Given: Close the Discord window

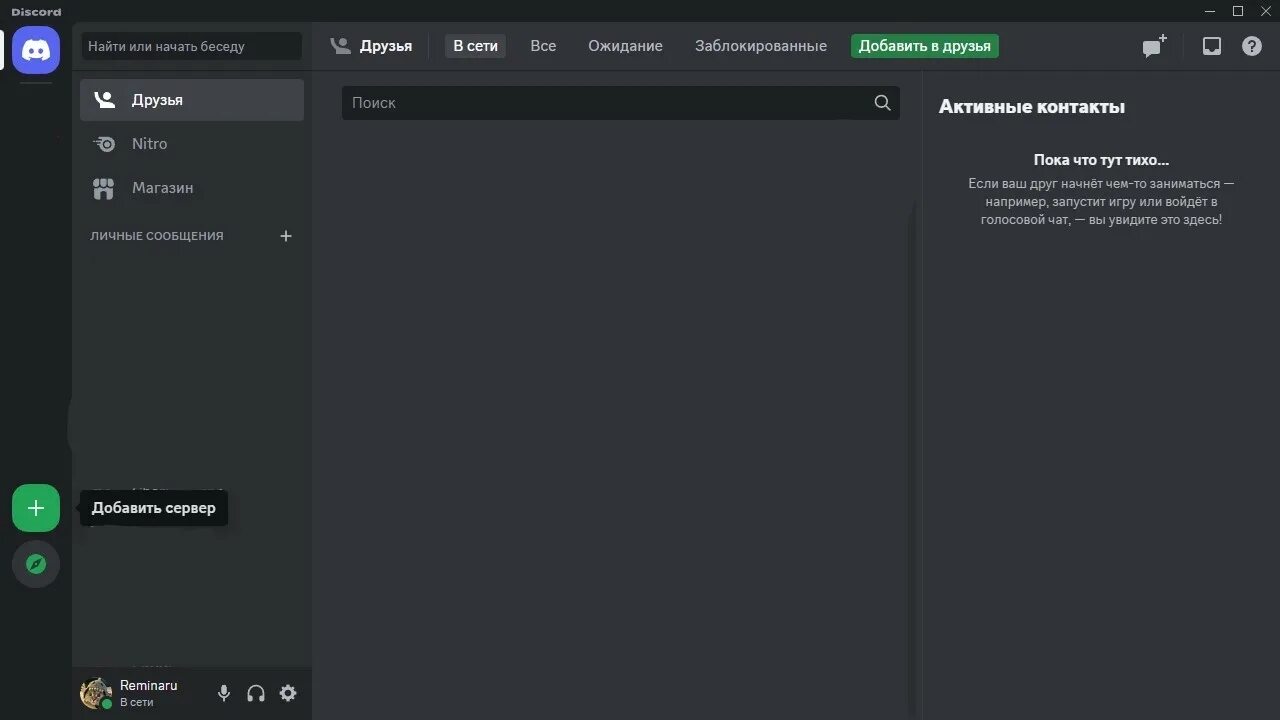Looking at the screenshot, I should coord(1266,11).
